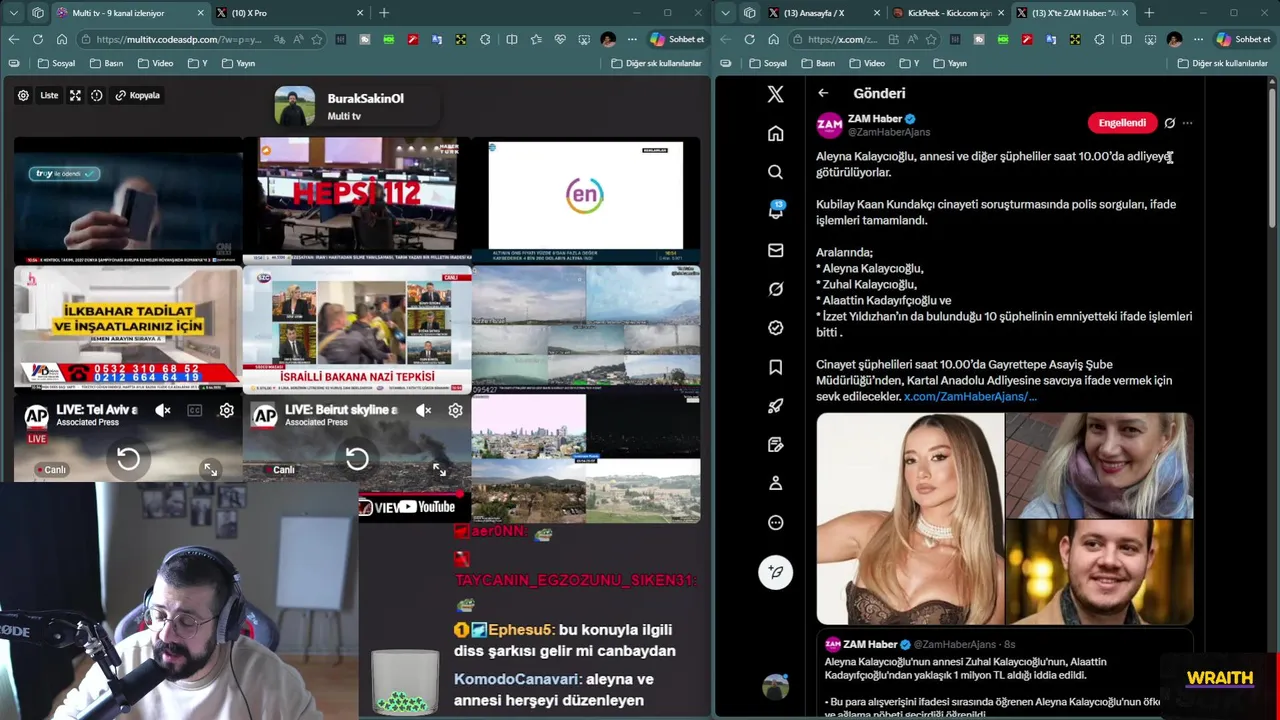The height and width of the screenshot is (720, 1280).
Task: Open the blonde woman photo in post
Action: (x=910, y=518)
